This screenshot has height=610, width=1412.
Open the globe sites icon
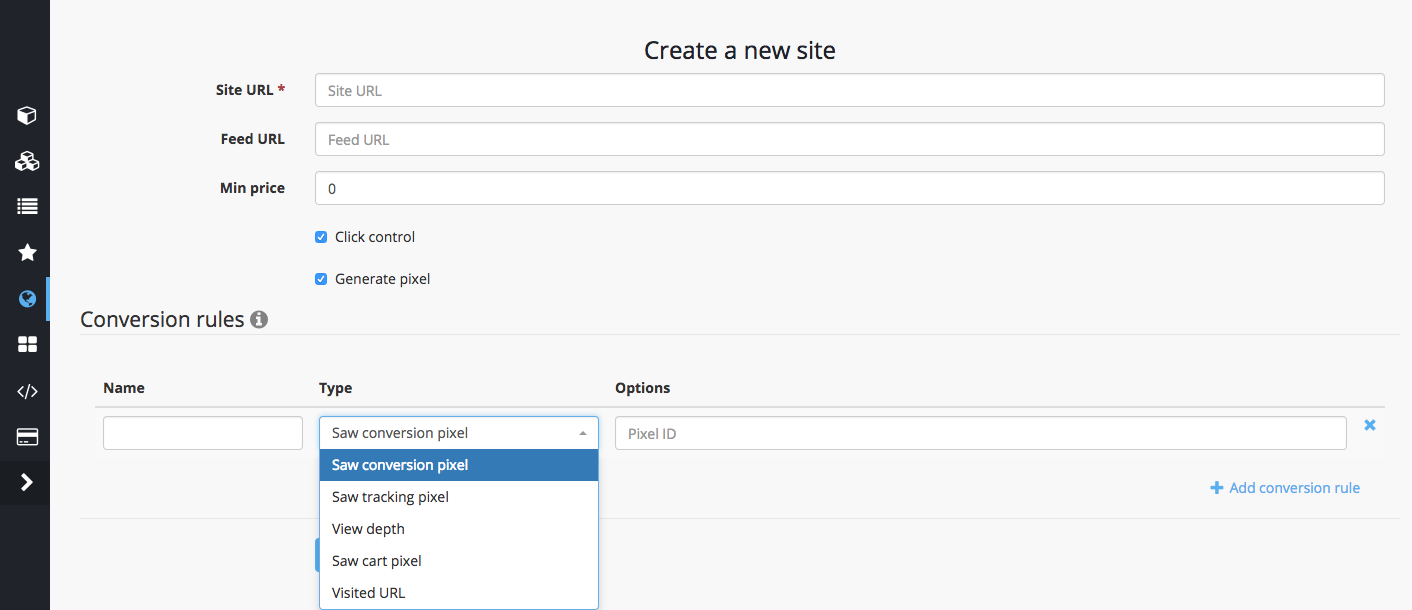tap(27, 298)
